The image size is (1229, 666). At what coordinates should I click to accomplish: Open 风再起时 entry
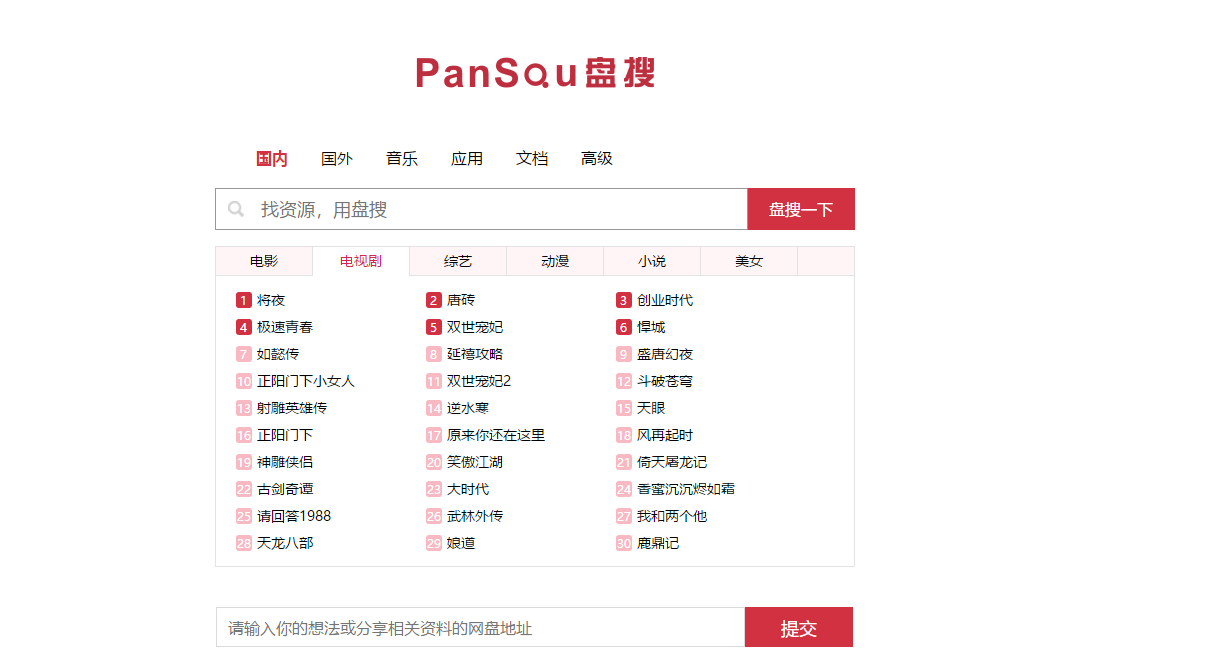665,435
